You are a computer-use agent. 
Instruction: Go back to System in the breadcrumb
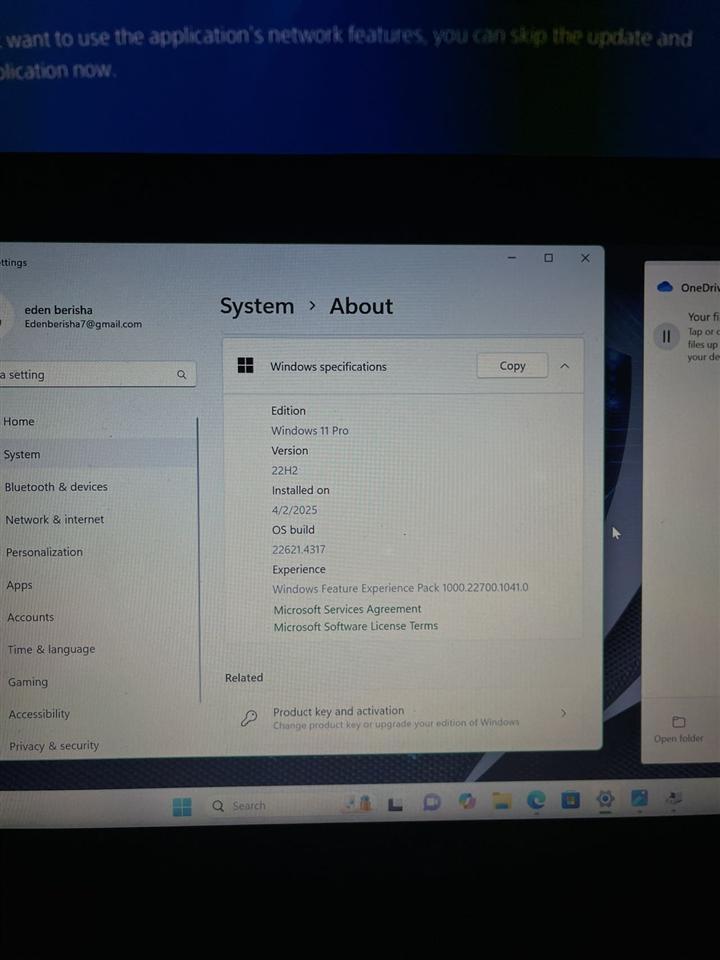pyautogui.click(x=257, y=306)
